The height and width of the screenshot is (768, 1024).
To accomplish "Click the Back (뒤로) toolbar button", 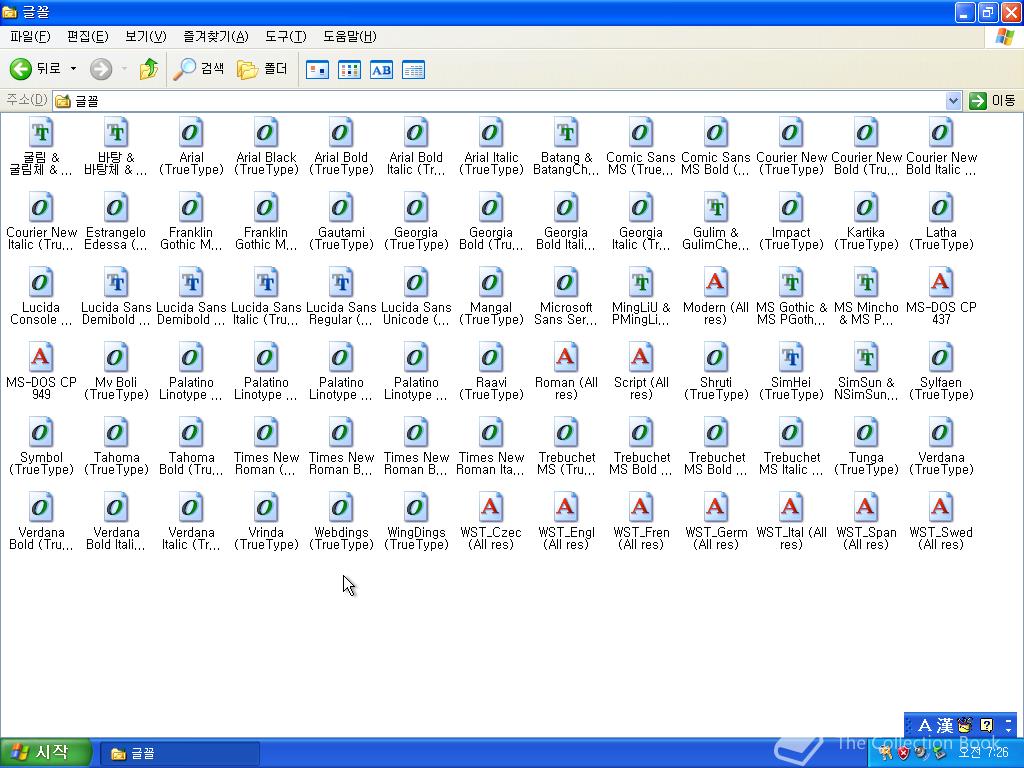I will click(35, 69).
